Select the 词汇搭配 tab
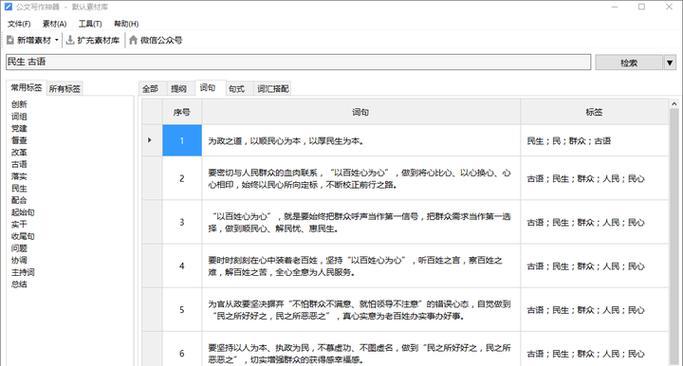The width and height of the screenshot is (683, 366). (x=273, y=89)
